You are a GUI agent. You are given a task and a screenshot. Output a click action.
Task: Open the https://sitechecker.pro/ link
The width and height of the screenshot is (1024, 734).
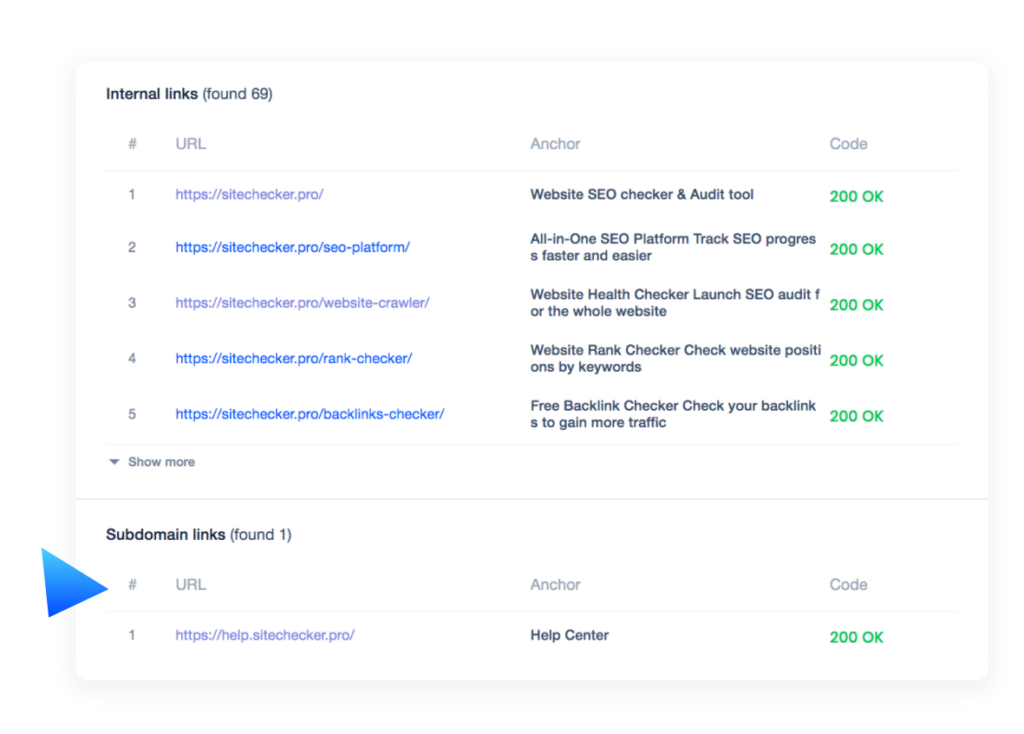(249, 195)
